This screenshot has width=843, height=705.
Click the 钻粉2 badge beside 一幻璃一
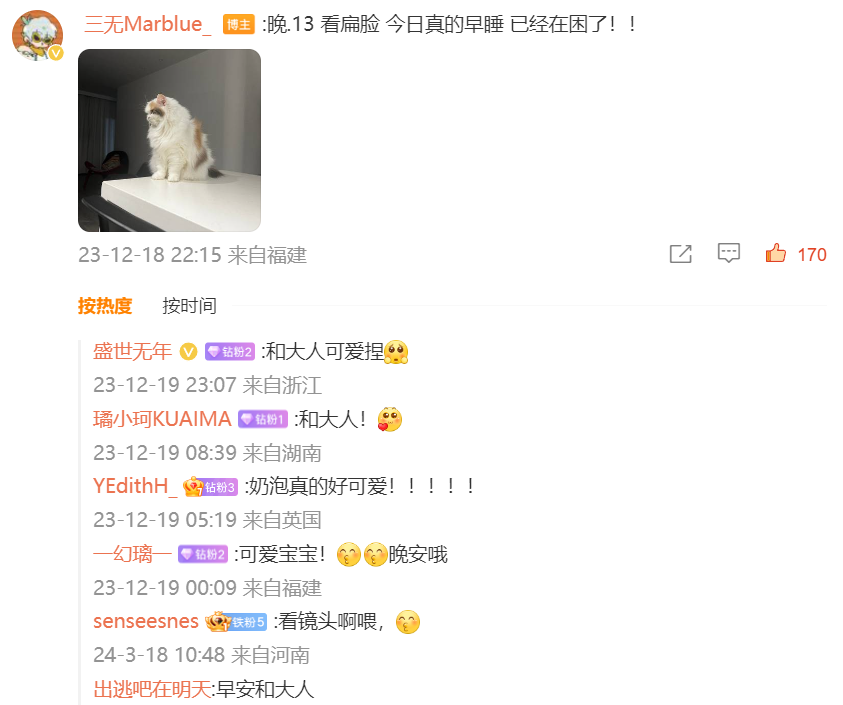[x=203, y=554]
